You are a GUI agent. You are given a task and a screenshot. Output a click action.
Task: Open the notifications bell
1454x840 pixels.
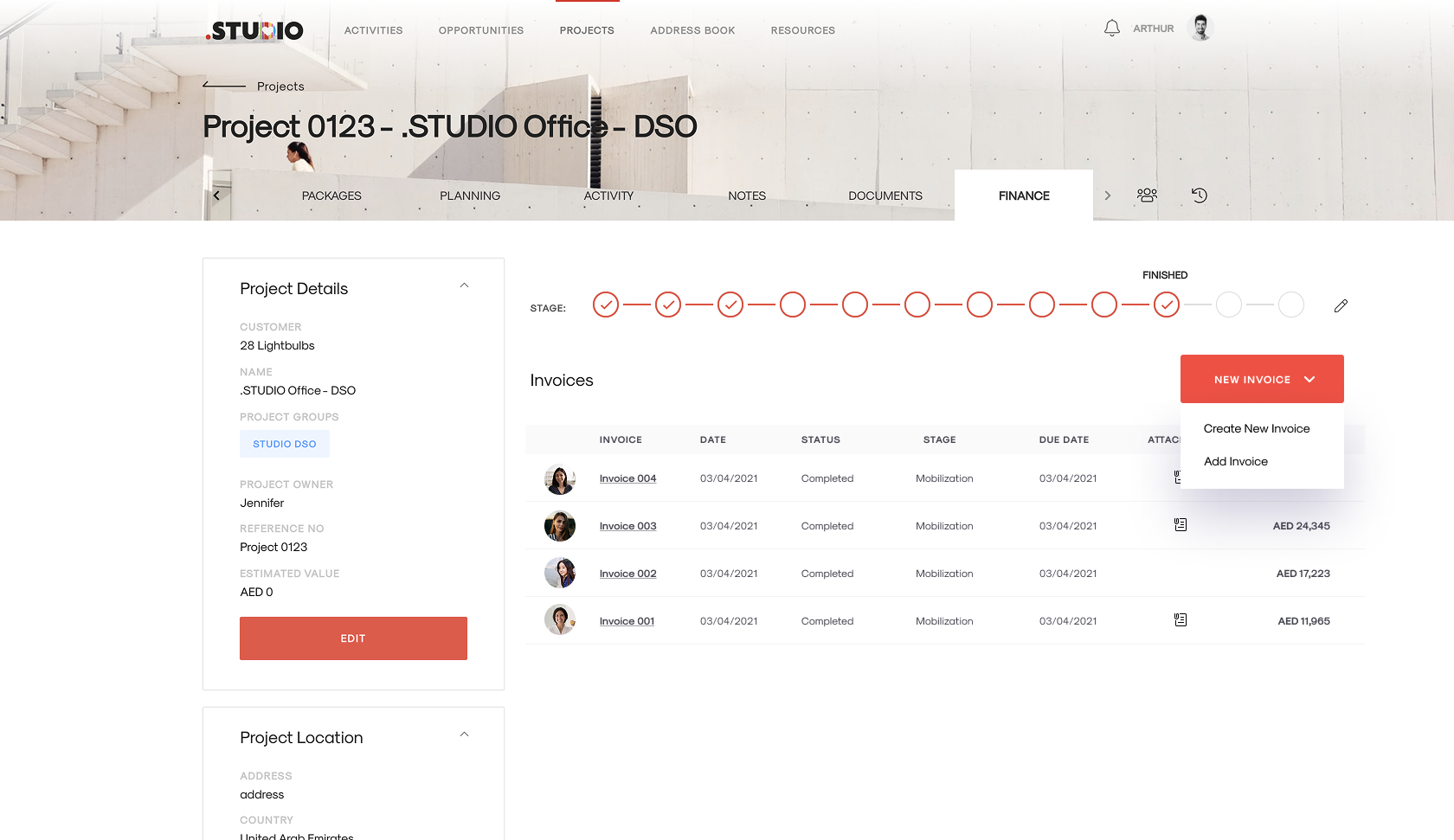tap(1111, 27)
